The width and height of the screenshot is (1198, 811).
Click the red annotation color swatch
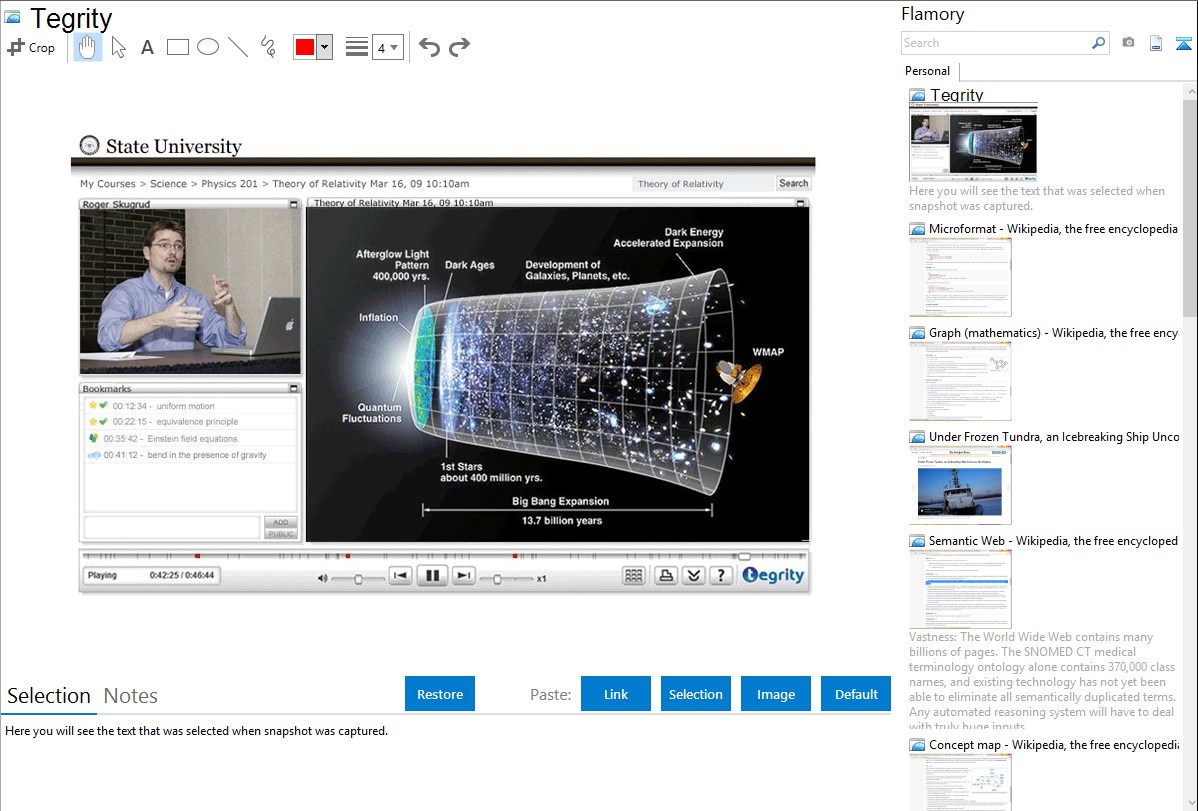coord(305,47)
